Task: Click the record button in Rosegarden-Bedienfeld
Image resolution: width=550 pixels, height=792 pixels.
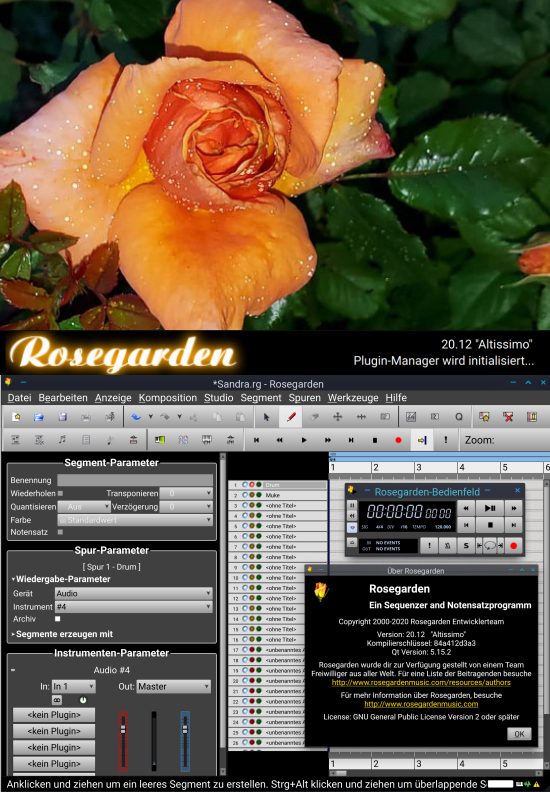Action: pyautogui.click(x=514, y=546)
